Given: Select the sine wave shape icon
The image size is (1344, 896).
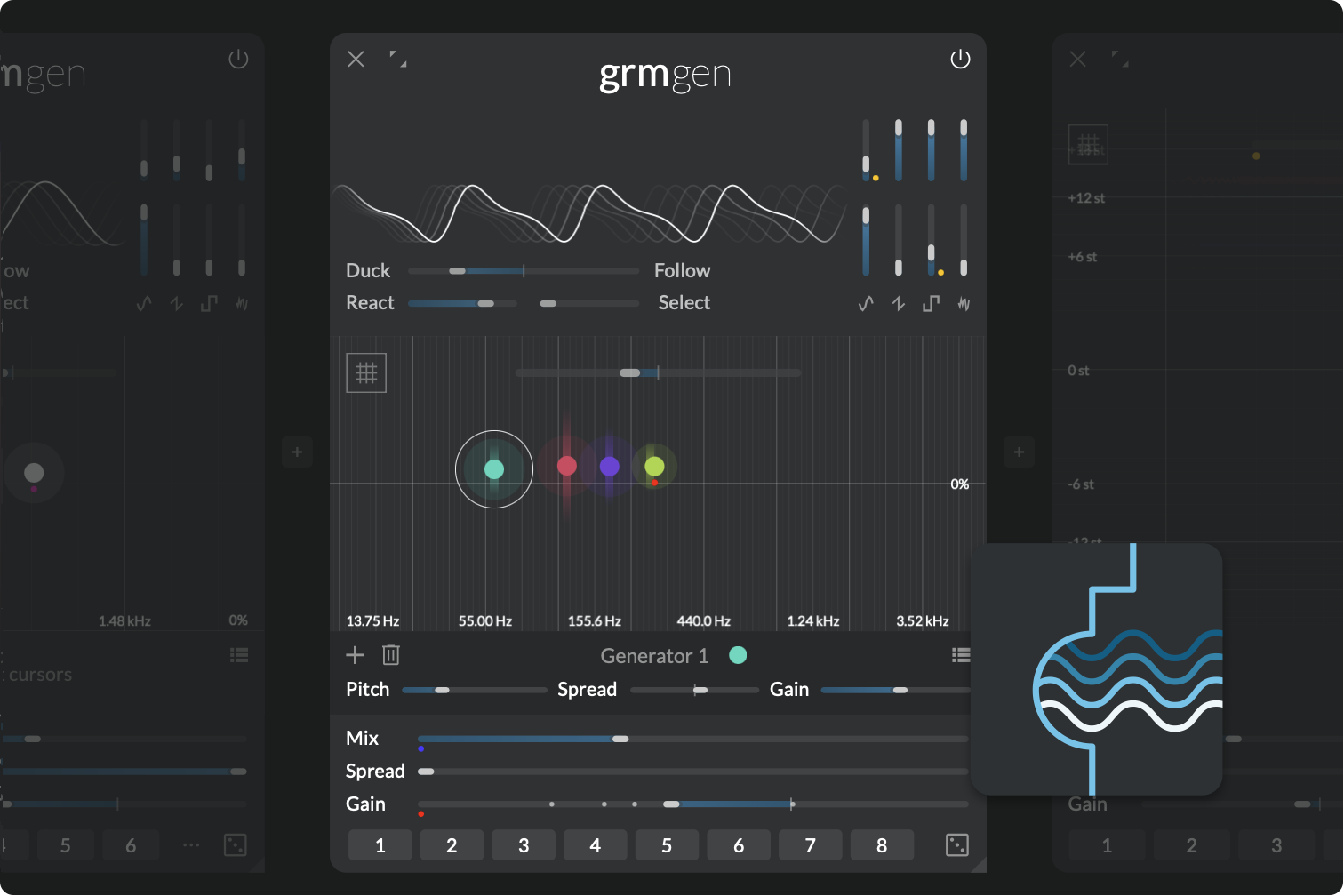Looking at the screenshot, I should (x=866, y=304).
